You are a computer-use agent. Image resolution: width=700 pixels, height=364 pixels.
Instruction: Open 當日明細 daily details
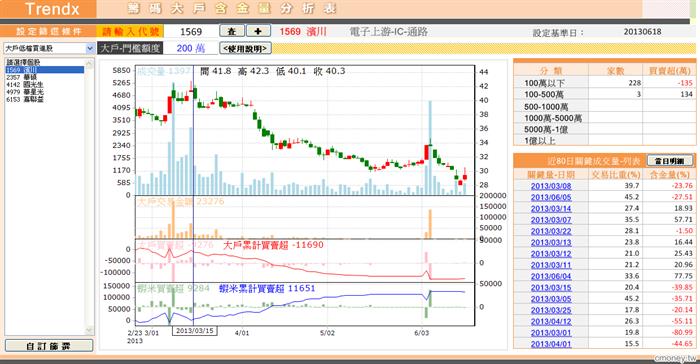(670, 161)
